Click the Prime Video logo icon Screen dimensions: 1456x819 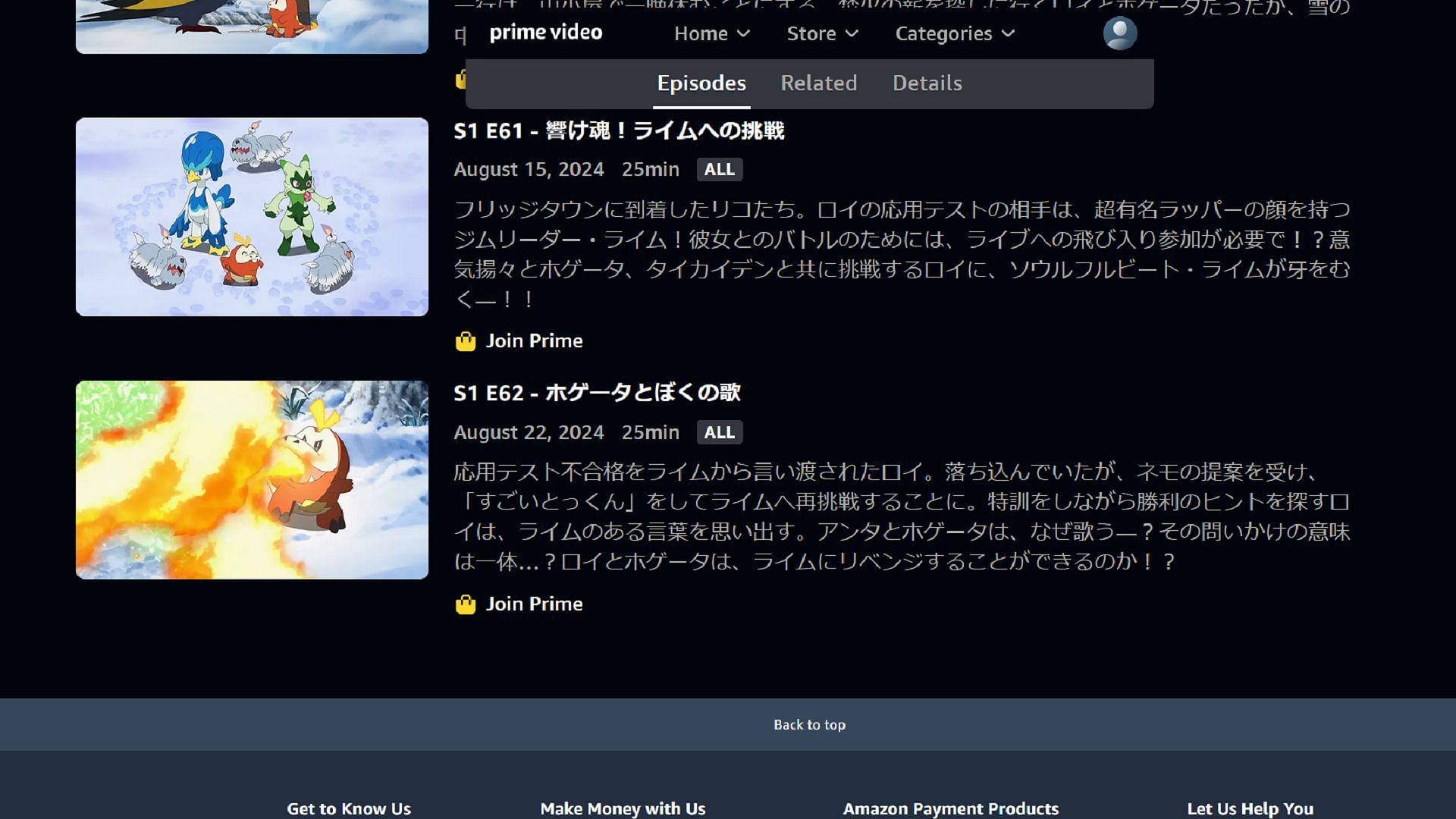click(x=545, y=31)
